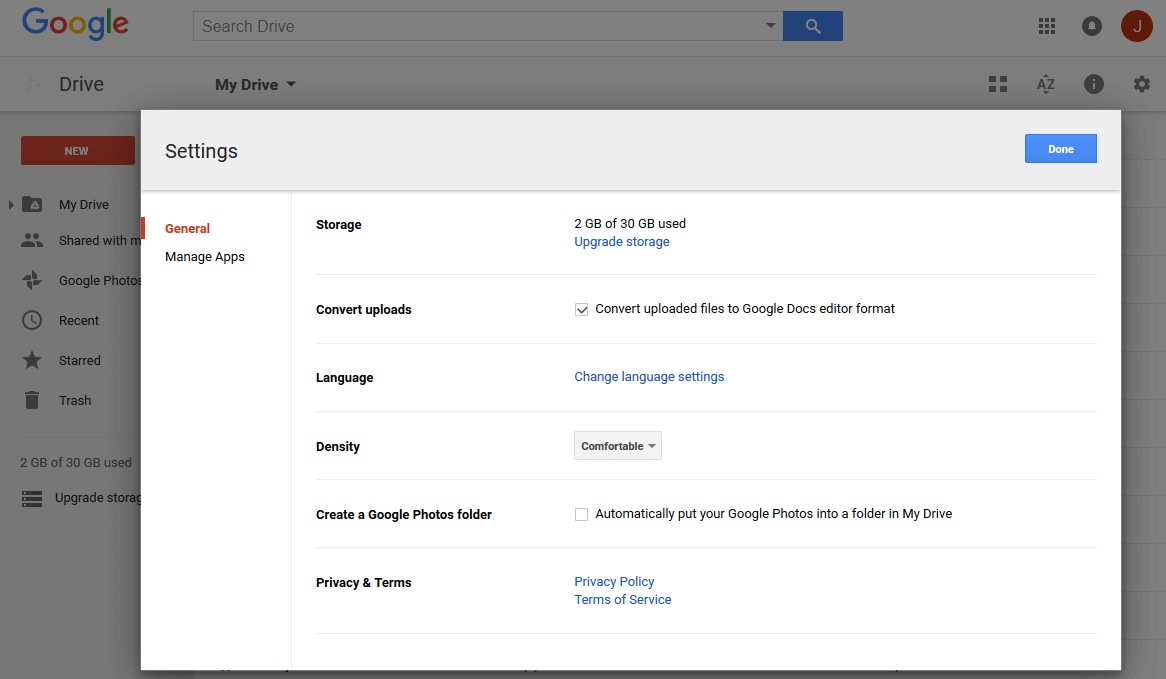Open the My Drive header dropdown
Screen dimensions: 1166x679
pyautogui.click(x=255, y=84)
